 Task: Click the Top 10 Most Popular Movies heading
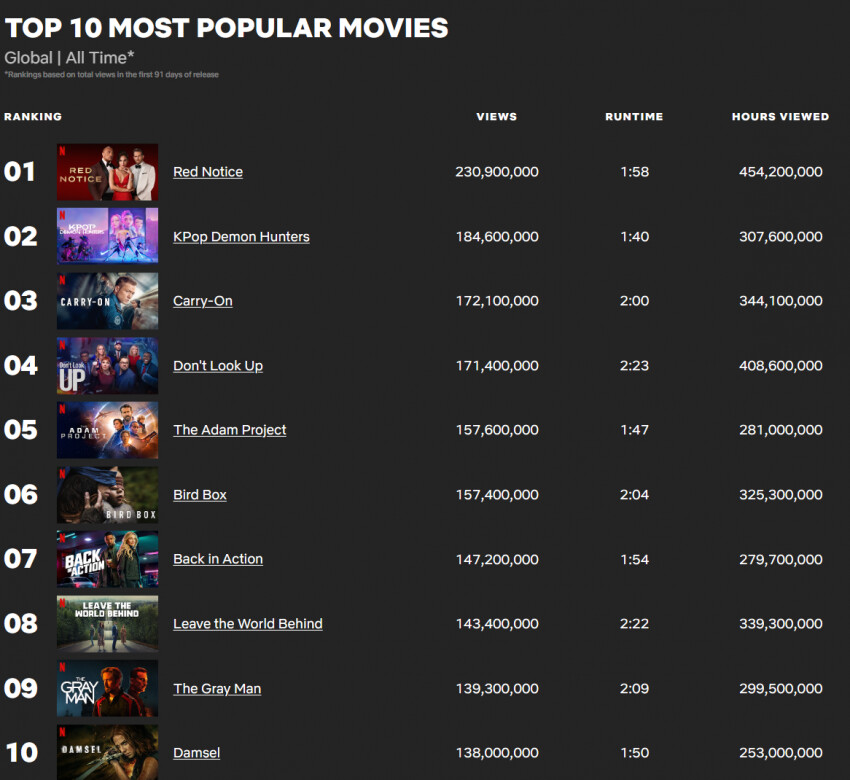pos(227,28)
